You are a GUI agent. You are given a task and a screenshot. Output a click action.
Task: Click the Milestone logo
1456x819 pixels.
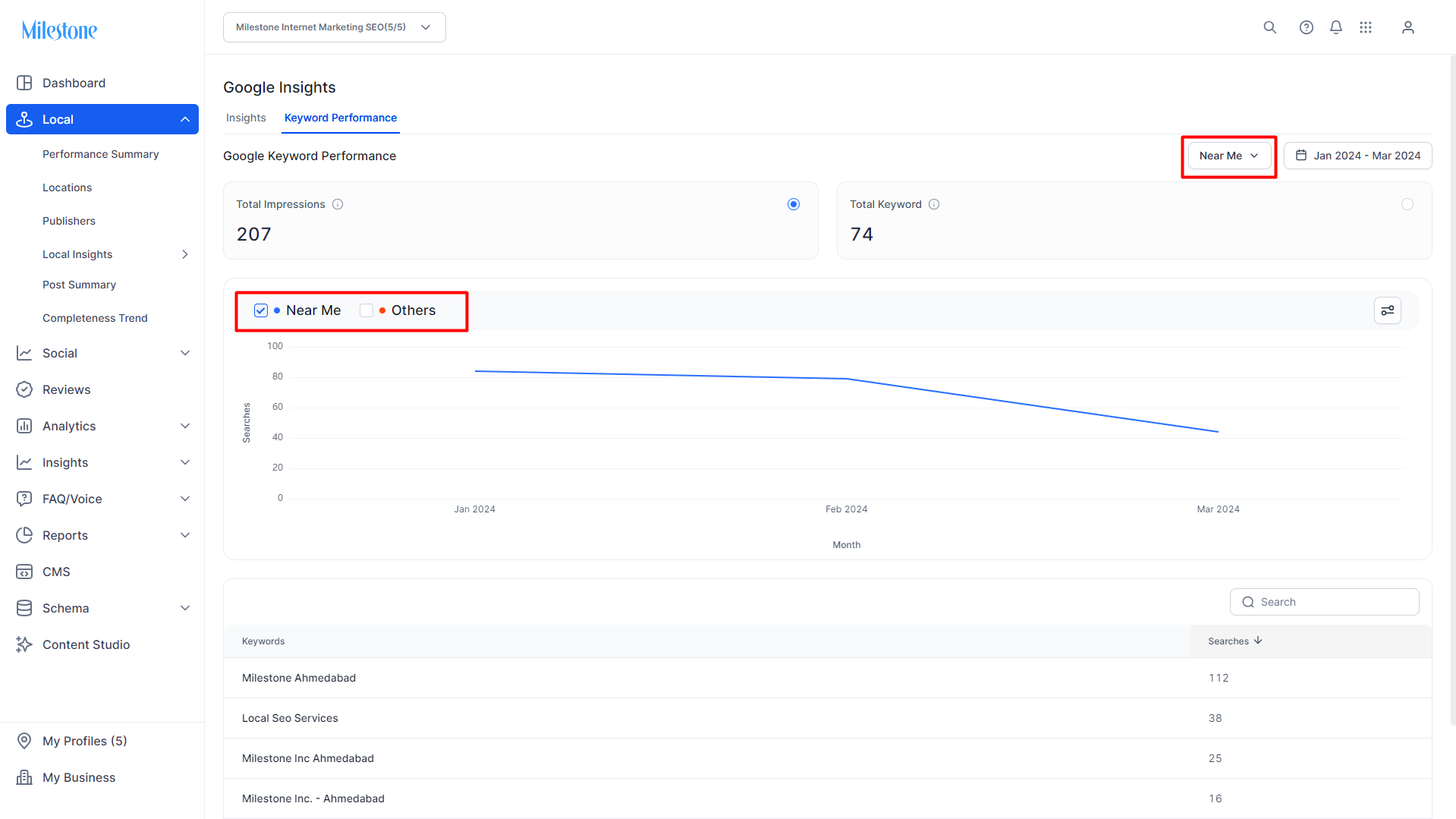point(59,30)
